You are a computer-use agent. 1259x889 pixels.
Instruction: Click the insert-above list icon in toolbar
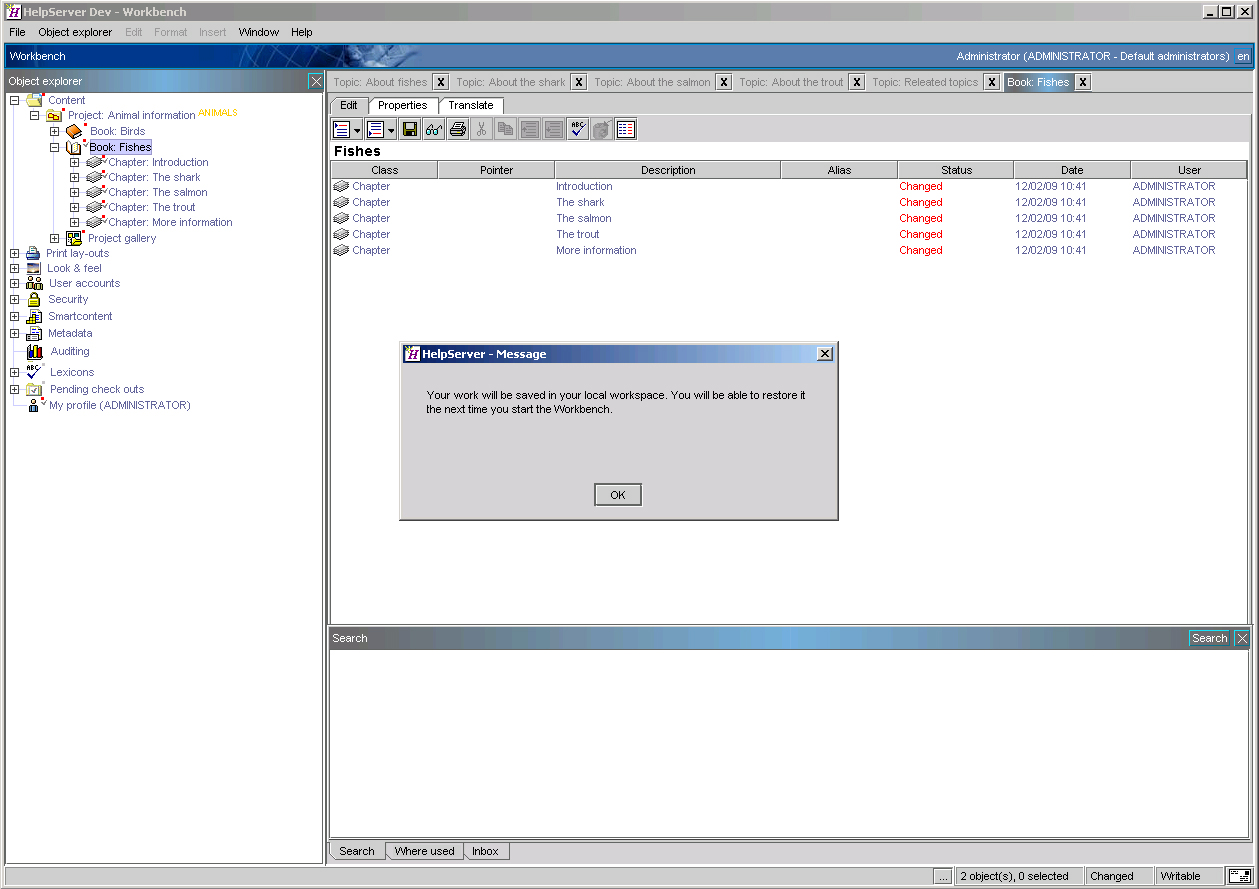click(342, 129)
